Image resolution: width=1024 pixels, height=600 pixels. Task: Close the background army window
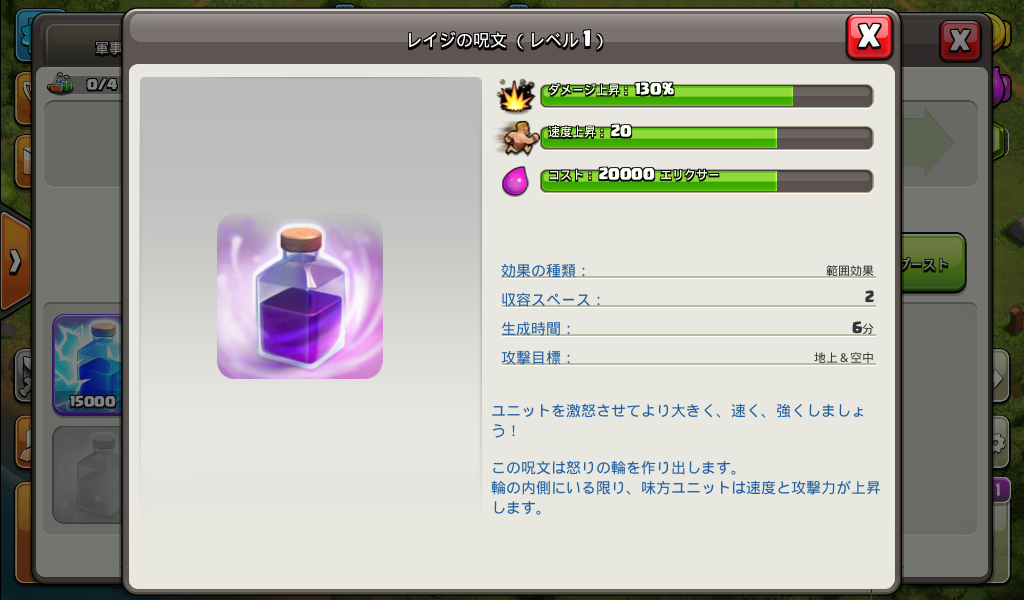pos(960,40)
